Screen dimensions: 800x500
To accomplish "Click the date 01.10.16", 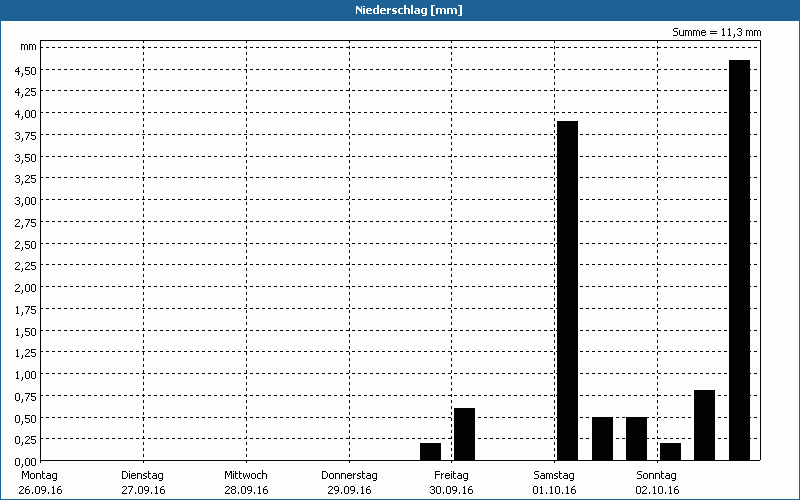I will [x=554, y=491].
